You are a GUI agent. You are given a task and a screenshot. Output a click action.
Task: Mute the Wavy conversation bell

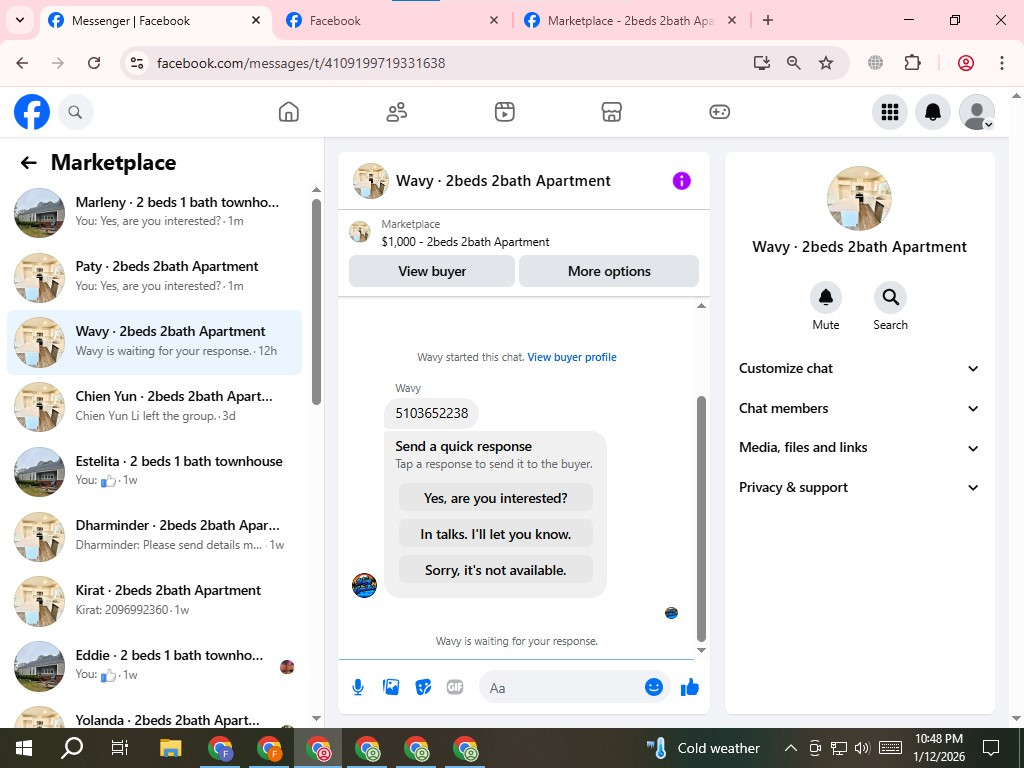[x=825, y=298]
